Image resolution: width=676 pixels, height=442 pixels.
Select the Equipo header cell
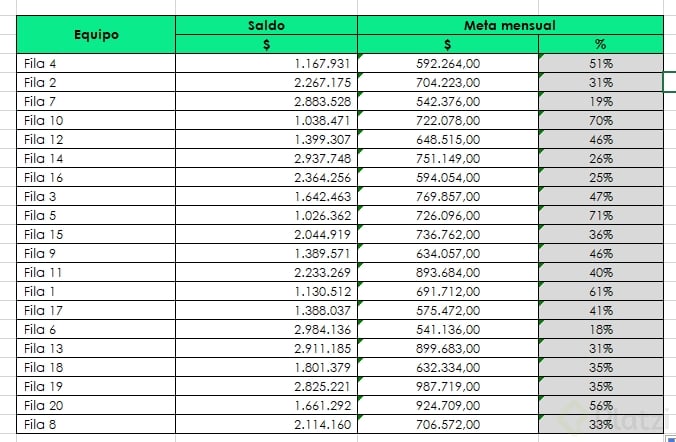[x=96, y=34]
